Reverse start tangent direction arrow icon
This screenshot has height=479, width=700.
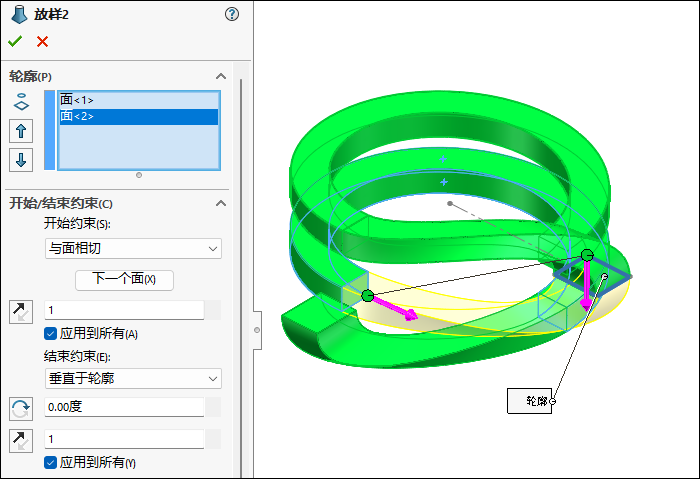point(21,312)
